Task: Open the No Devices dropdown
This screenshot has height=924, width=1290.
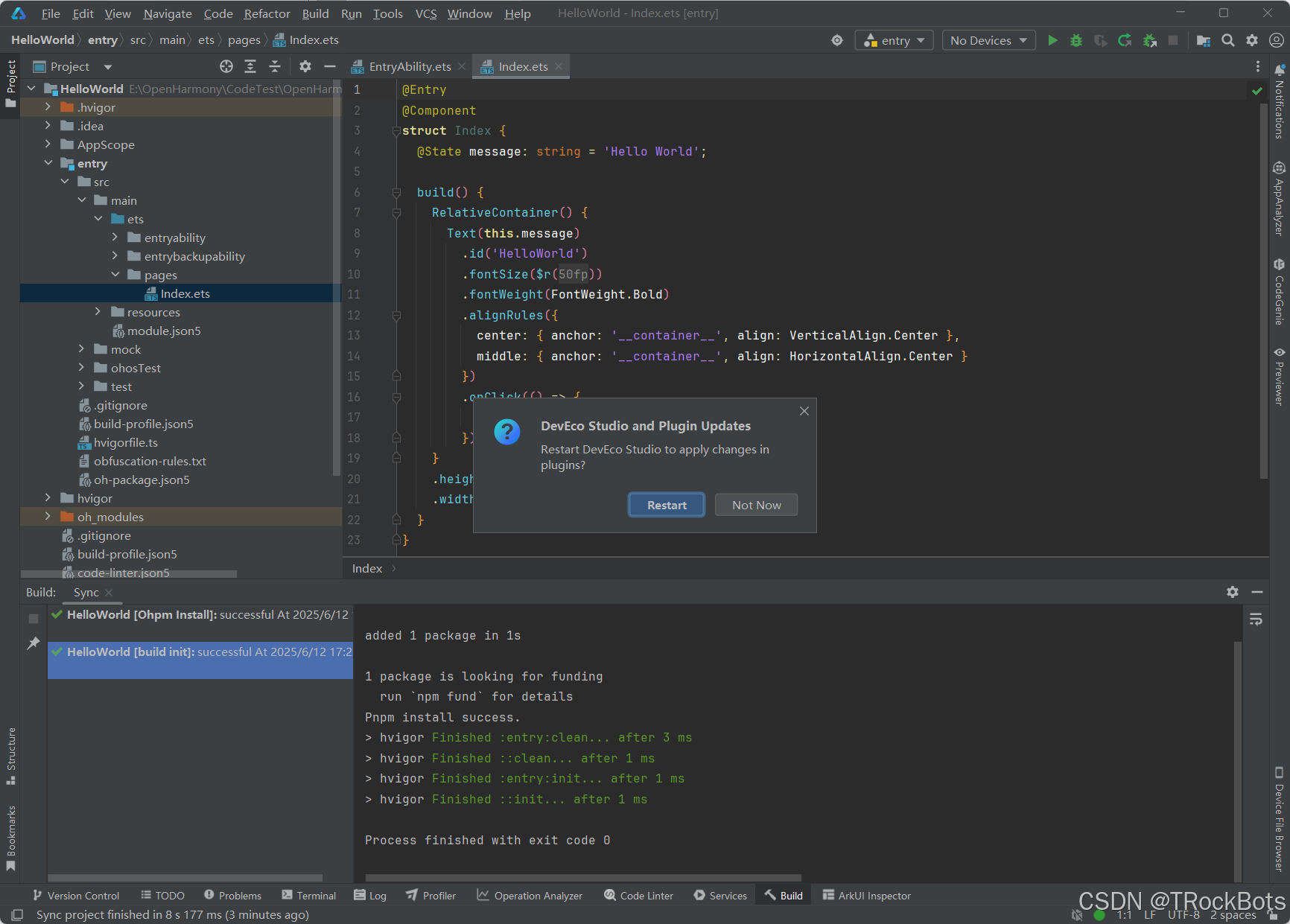Action: pyautogui.click(x=988, y=40)
